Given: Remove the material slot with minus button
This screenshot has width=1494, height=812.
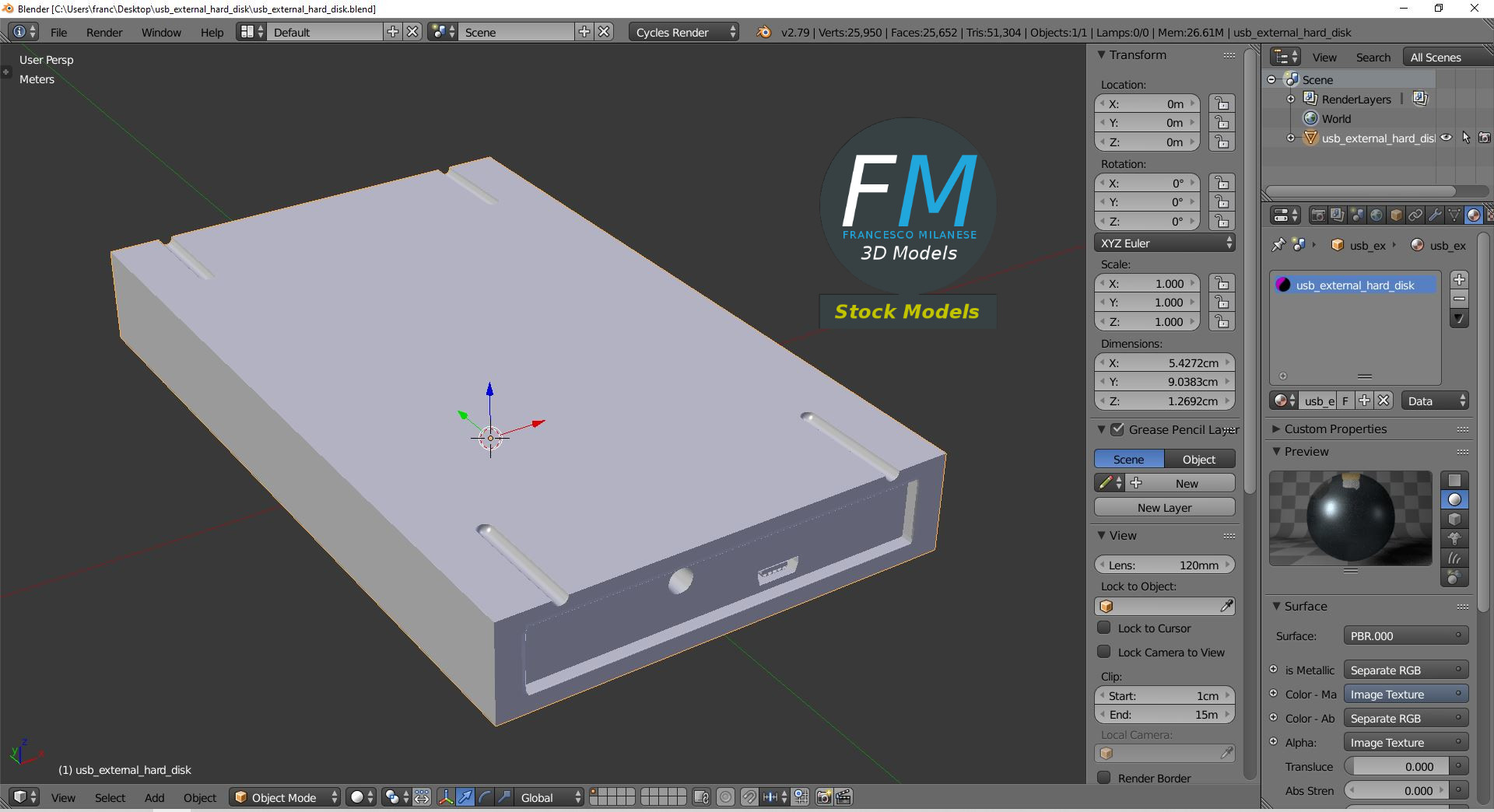Looking at the screenshot, I should coord(1460,299).
